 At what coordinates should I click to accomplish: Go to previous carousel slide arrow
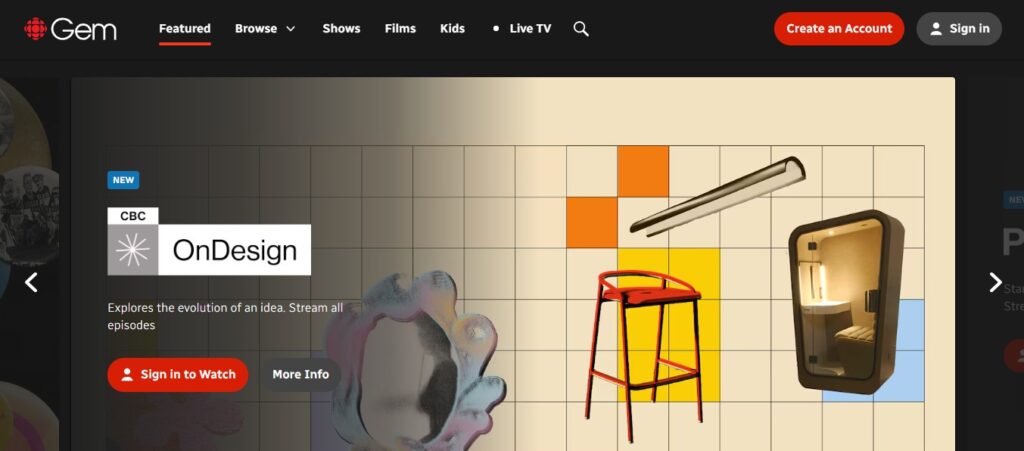[x=31, y=282]
